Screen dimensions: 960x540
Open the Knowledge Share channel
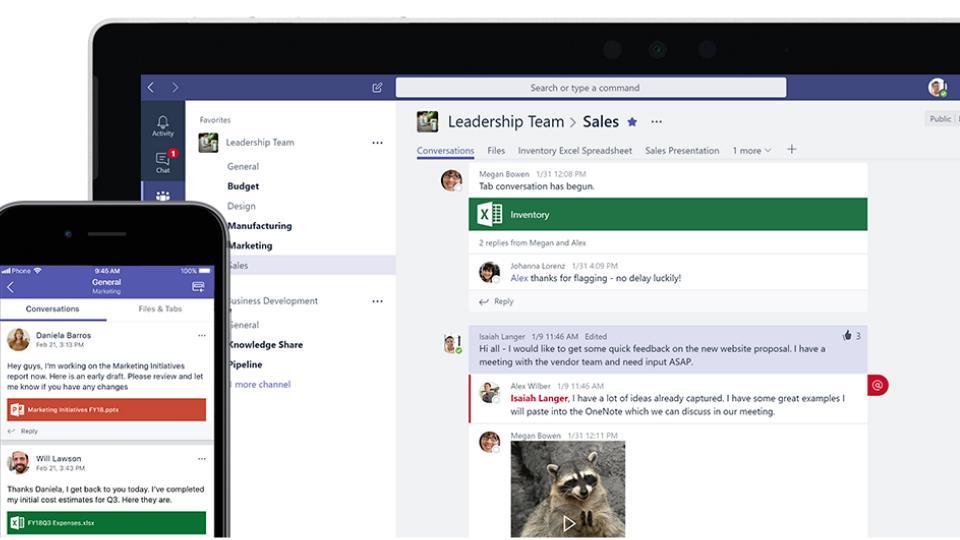tap(265, 345)
